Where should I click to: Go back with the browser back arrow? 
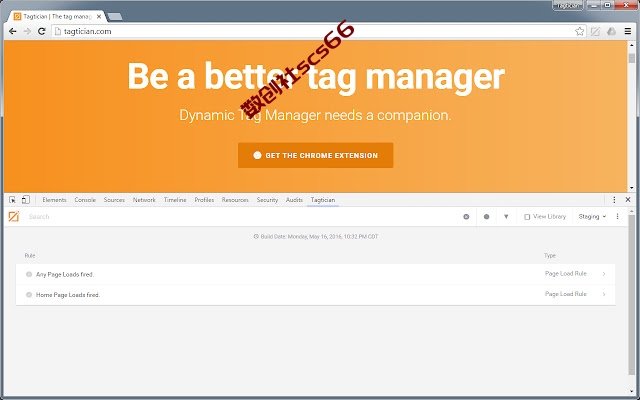(x=13, y=31)
